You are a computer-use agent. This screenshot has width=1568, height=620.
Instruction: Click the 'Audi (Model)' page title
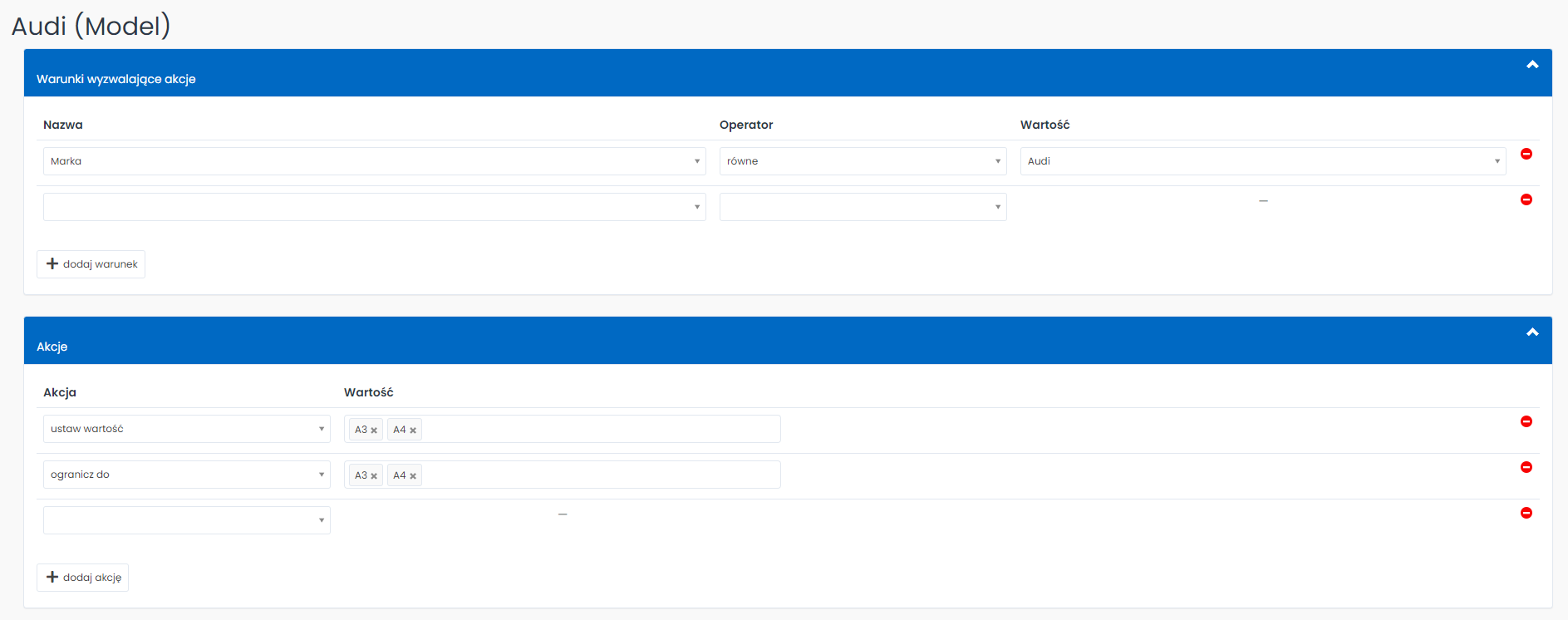[x=91, y=26]
